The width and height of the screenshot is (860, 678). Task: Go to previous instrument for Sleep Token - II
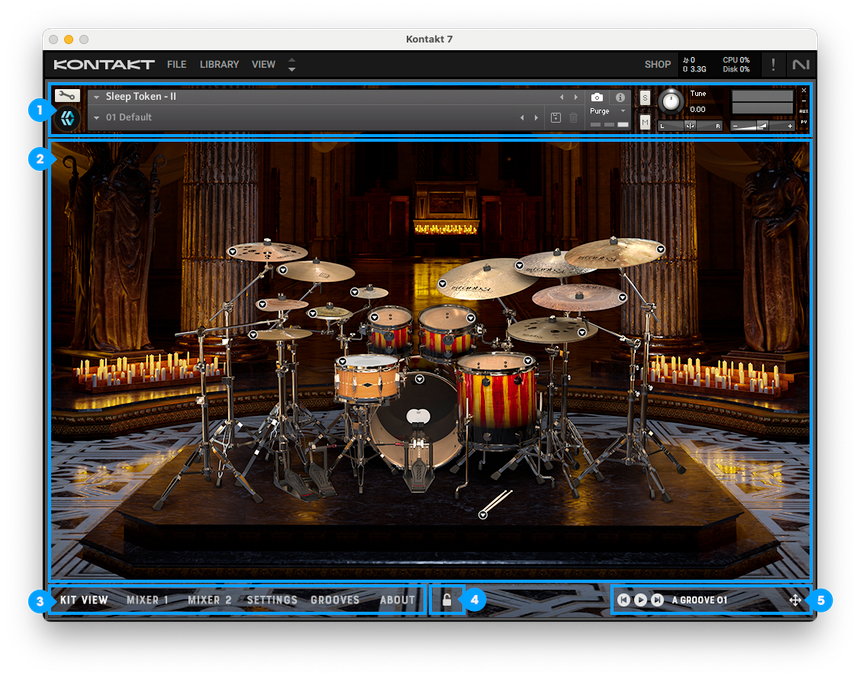click(562, 97)
